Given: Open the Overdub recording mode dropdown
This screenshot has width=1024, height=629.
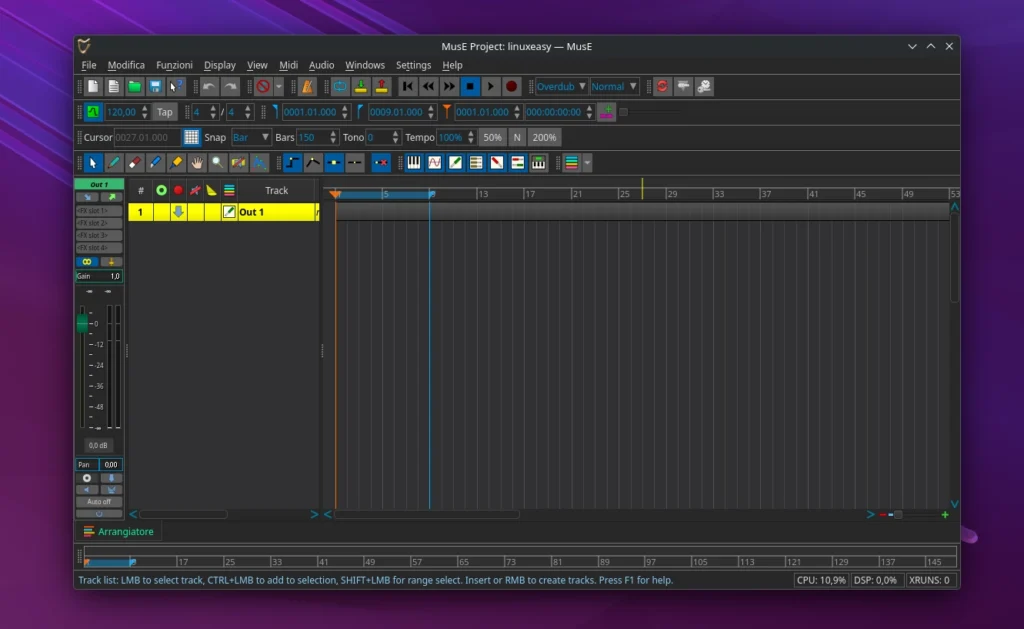Looking at the screenshot, I should (559, 86).
